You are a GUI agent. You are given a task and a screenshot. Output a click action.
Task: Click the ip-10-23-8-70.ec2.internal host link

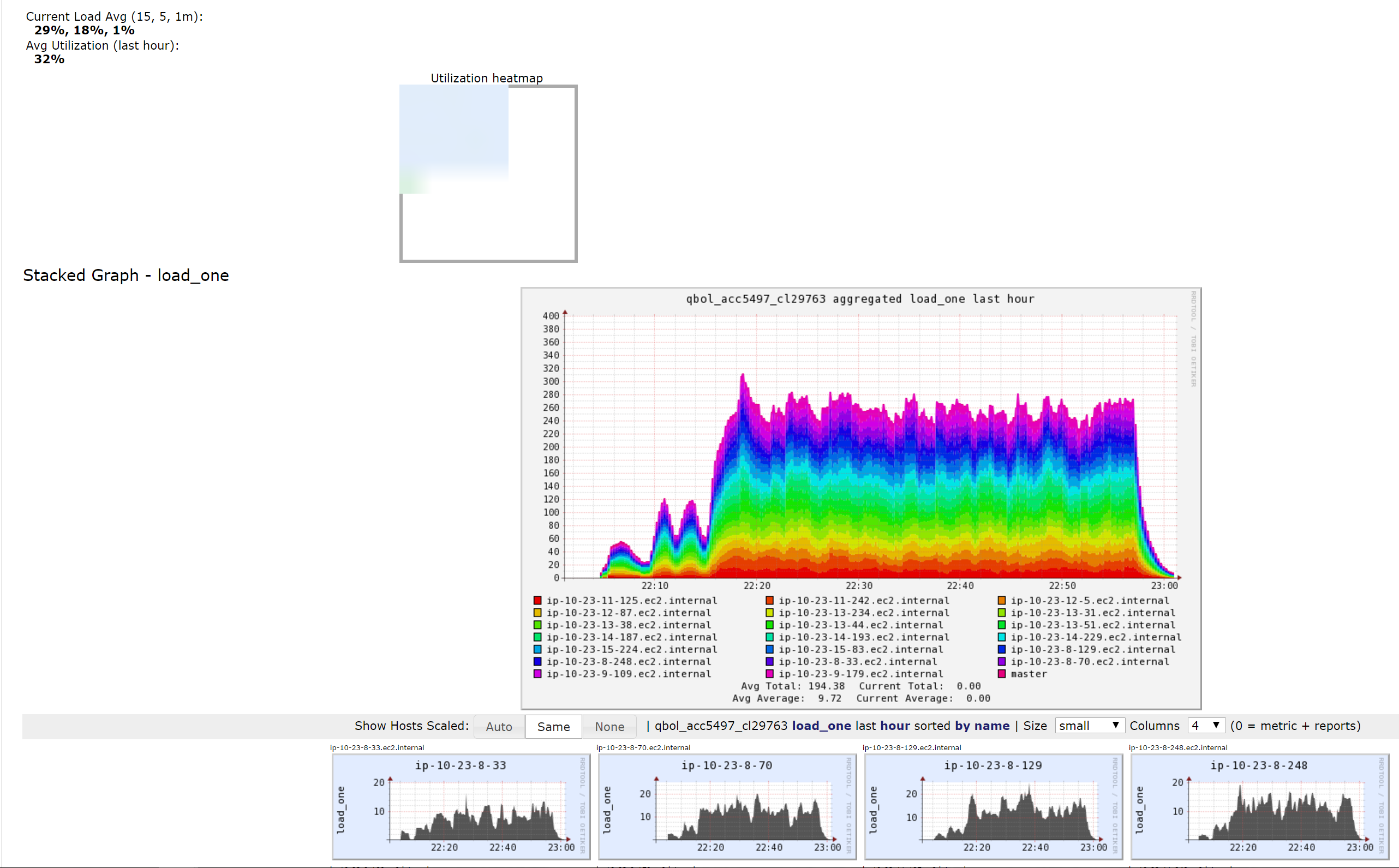pos(643,747)
